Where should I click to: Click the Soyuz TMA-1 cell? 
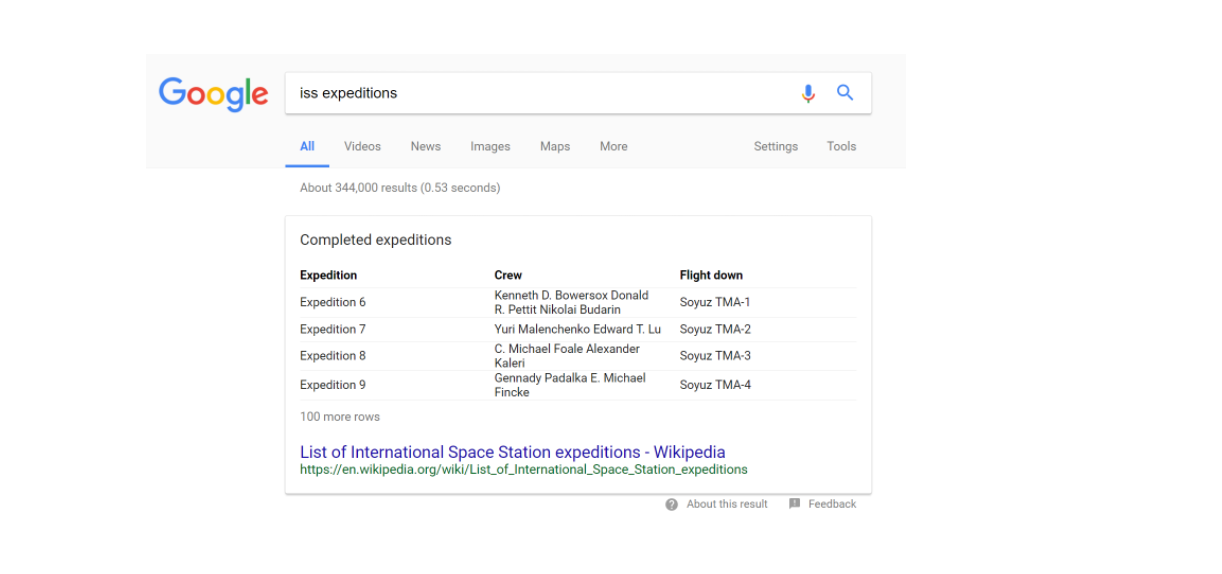coord(715,302)
